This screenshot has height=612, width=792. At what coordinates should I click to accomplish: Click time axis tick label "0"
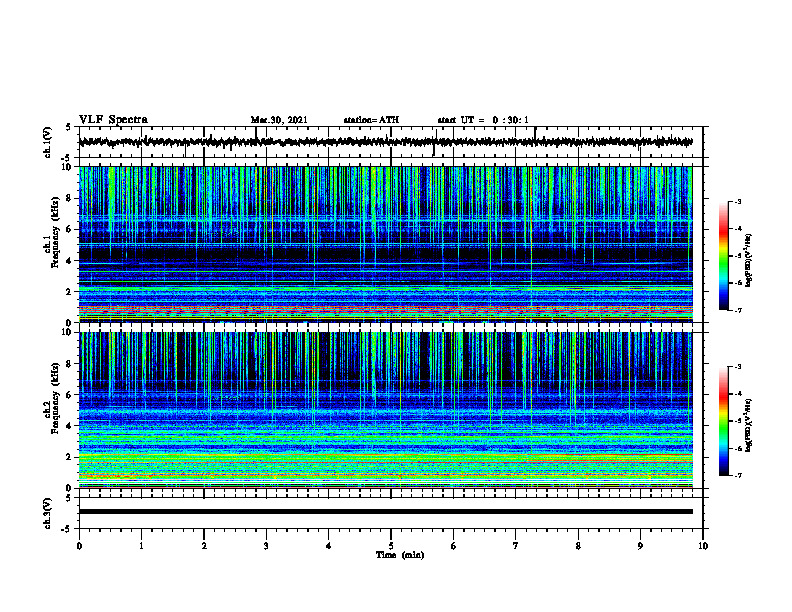79,546
